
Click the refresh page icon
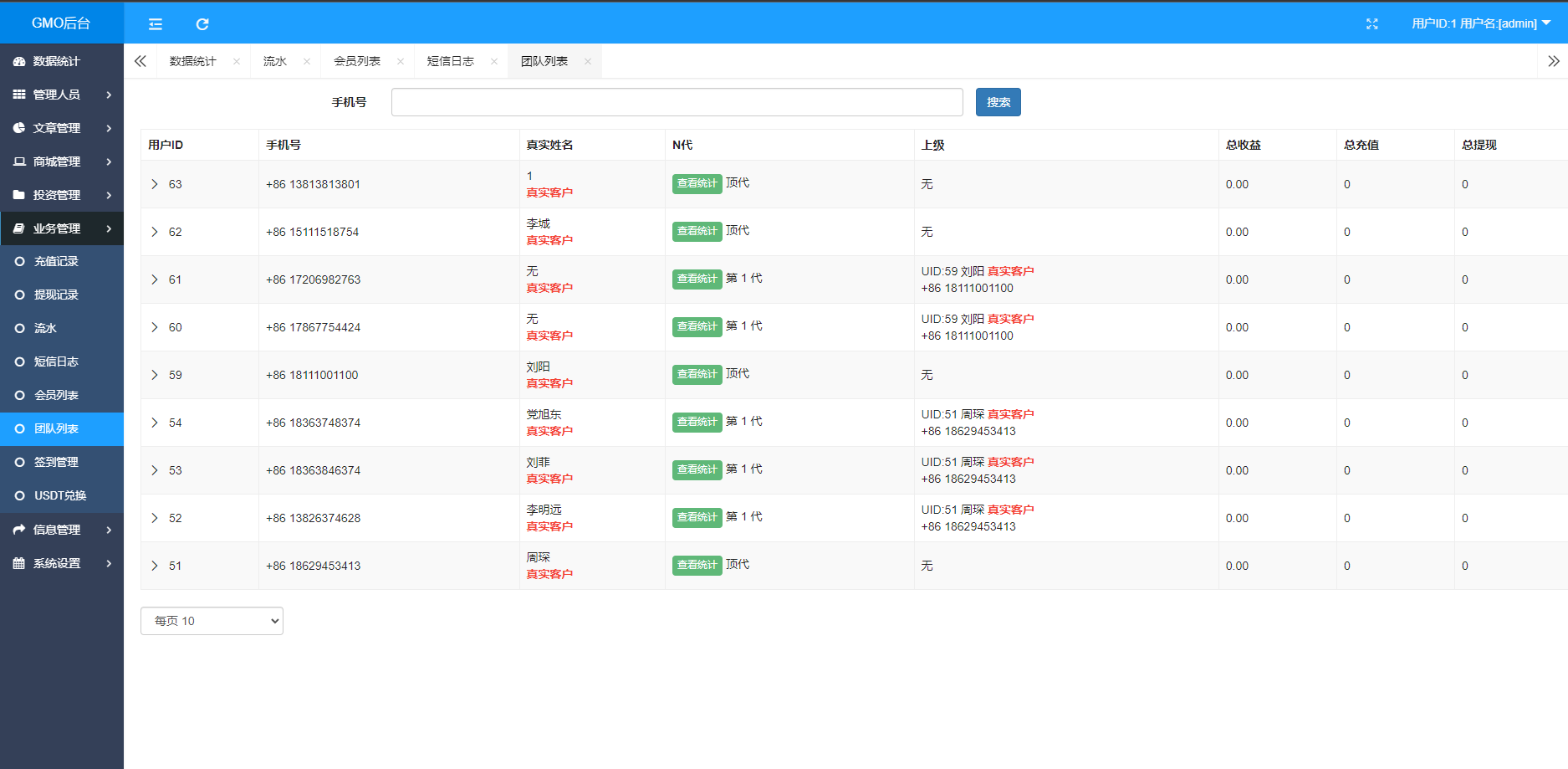[202, 24]
